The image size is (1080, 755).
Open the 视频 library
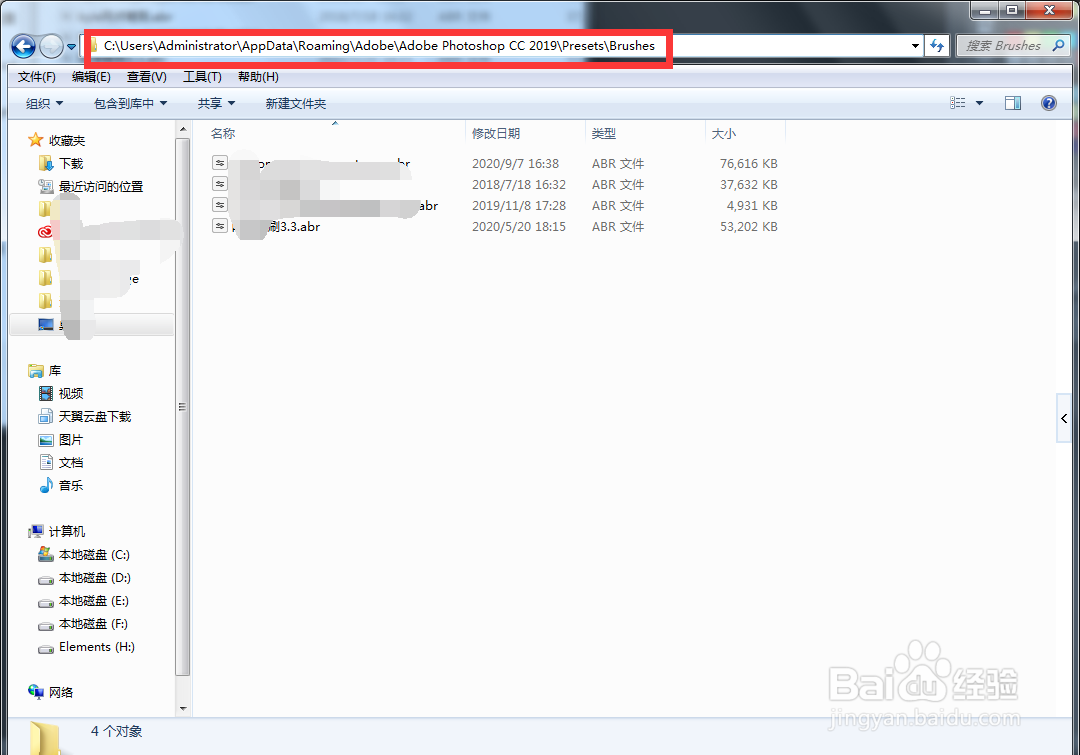[71, 393]
